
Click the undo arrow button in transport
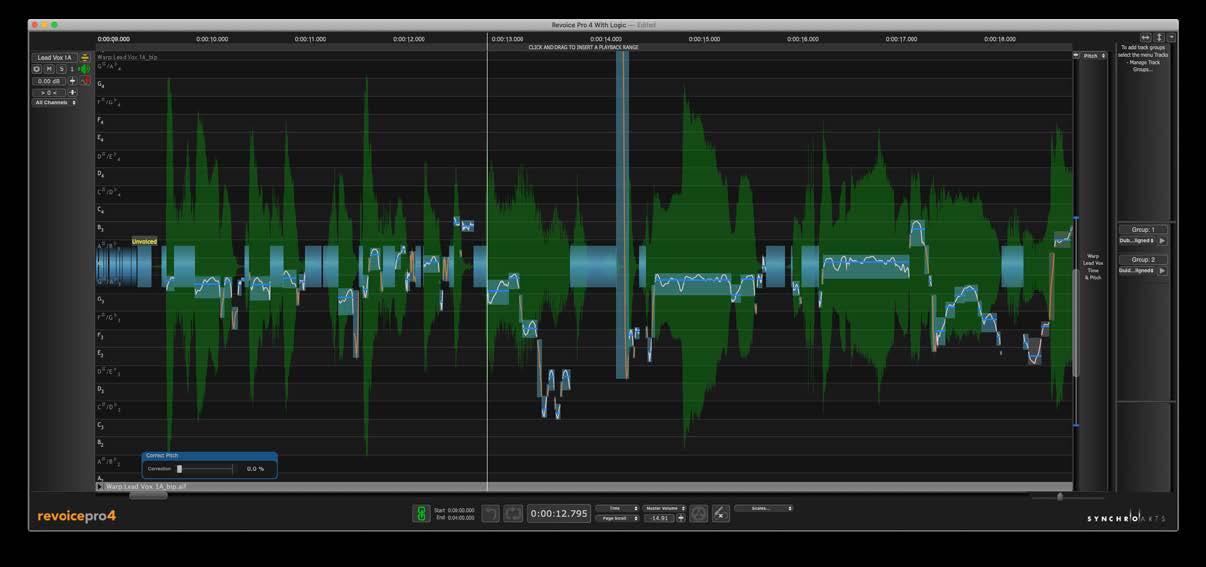point(490,513)
